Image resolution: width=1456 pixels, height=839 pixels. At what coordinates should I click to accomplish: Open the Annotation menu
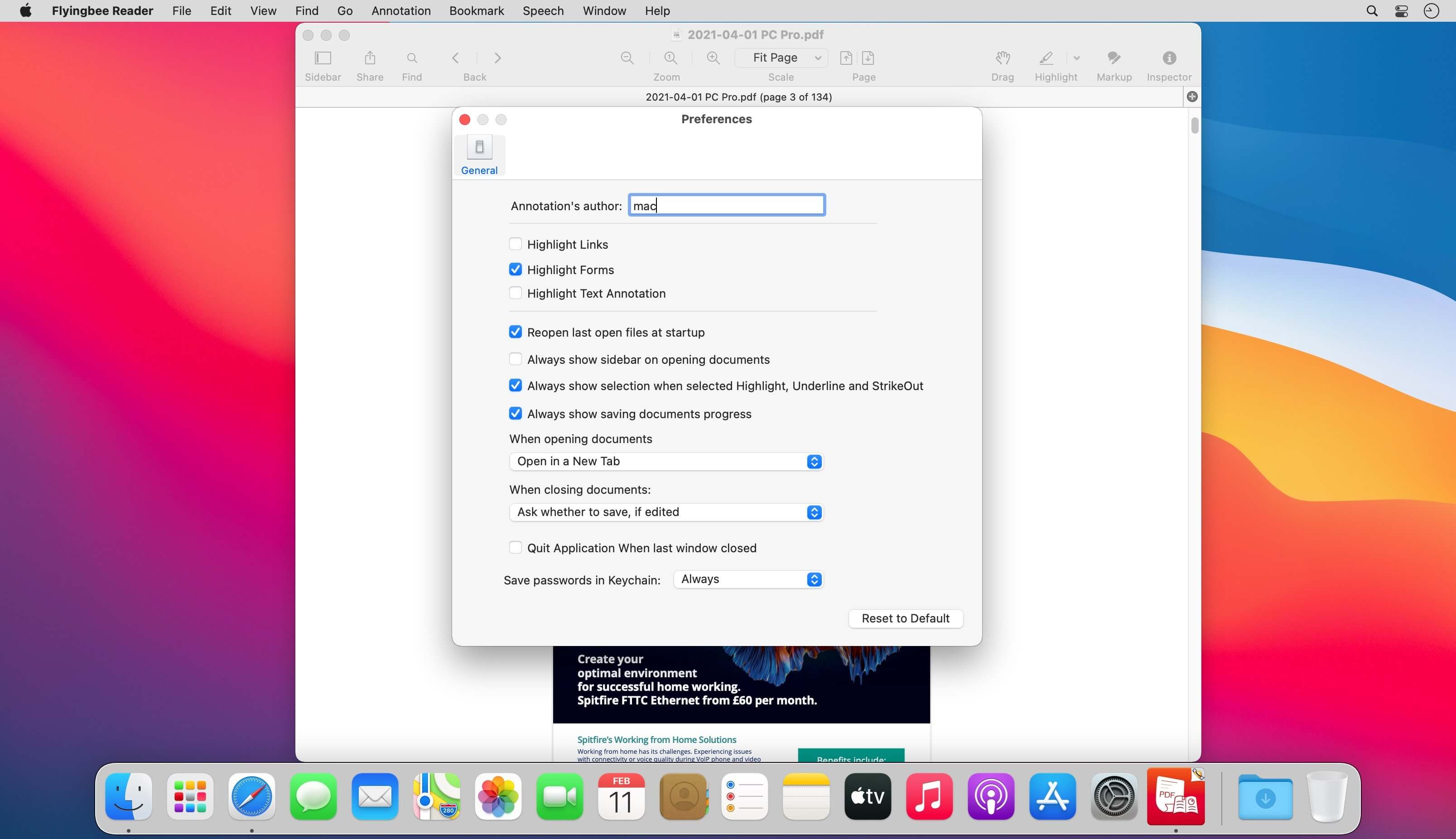(400, 11)
